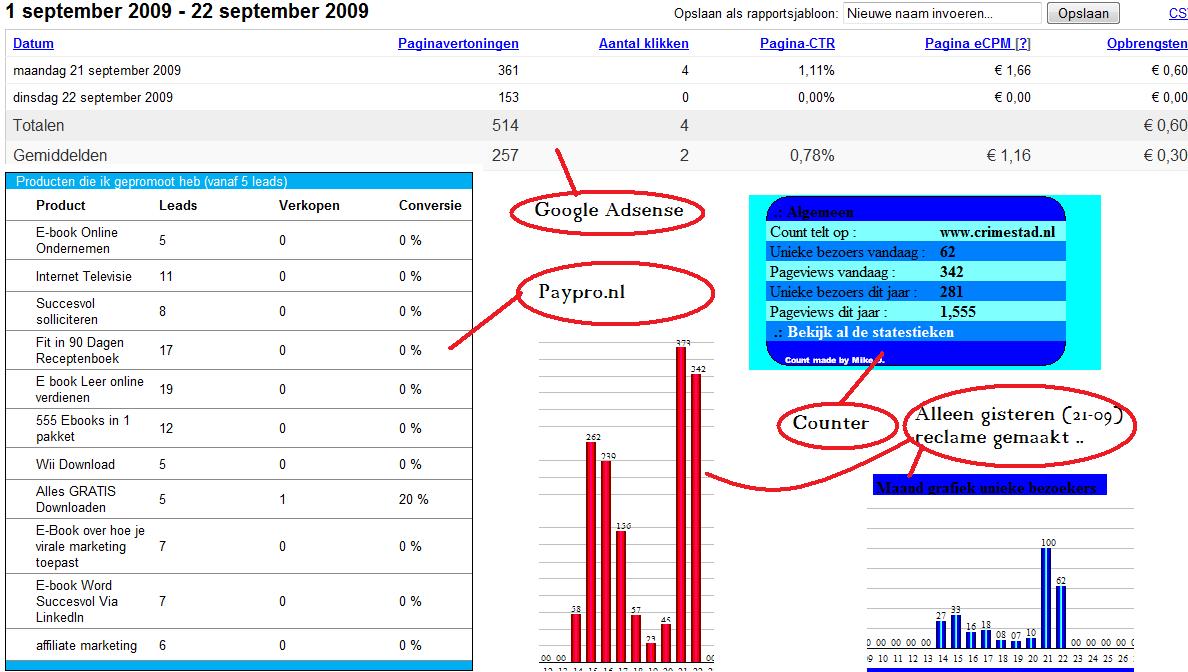Click the blue bar labeled 62
Viewport: 1188px width, 672px height.
[x=1061, y=617]
